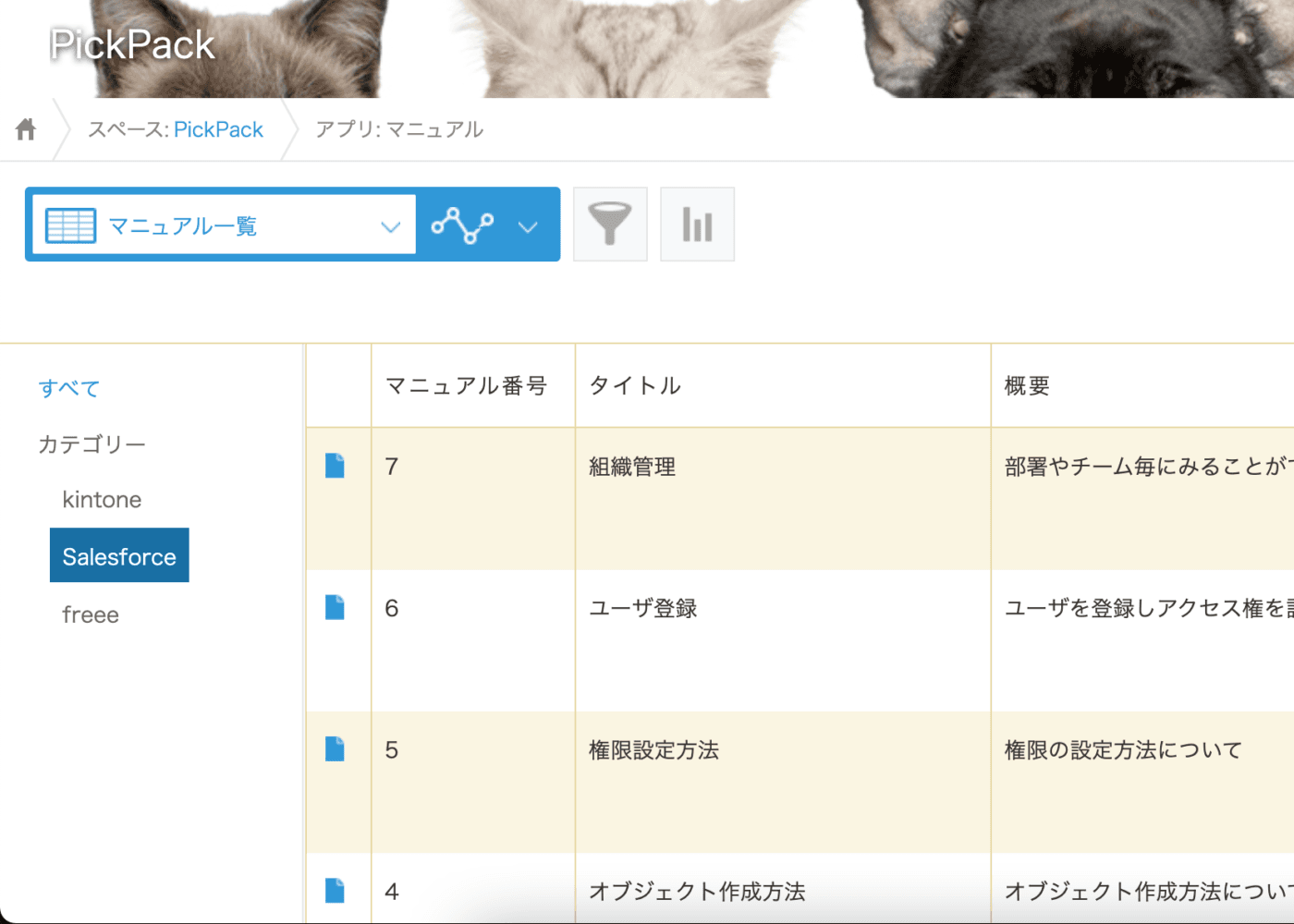Screen dimensions: 1294x924
Task: Click the カテゴリー heading
Action: click(92, 444)
